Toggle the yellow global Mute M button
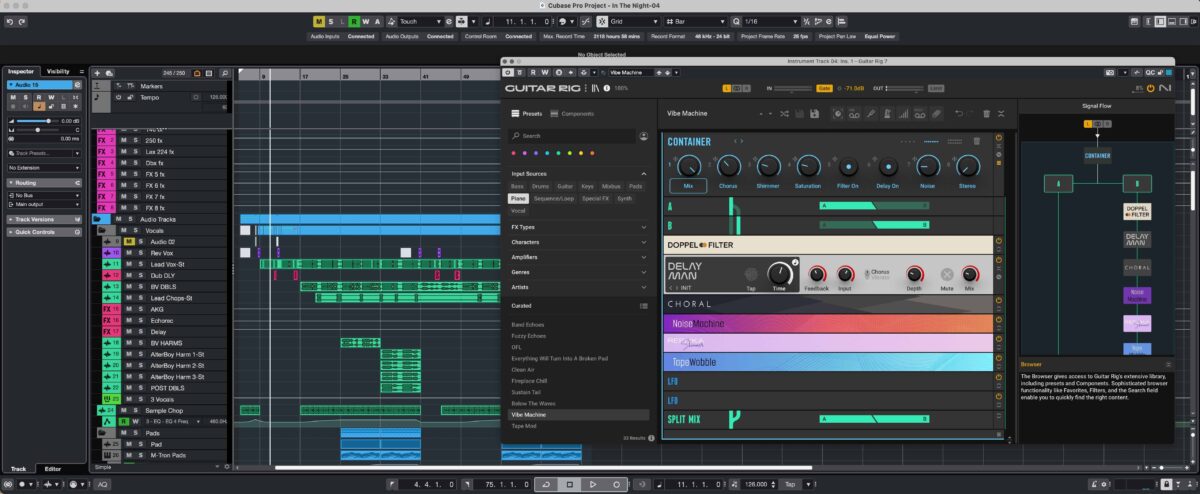Screen dimensions: 1200x494 click(x=319, y=21)
